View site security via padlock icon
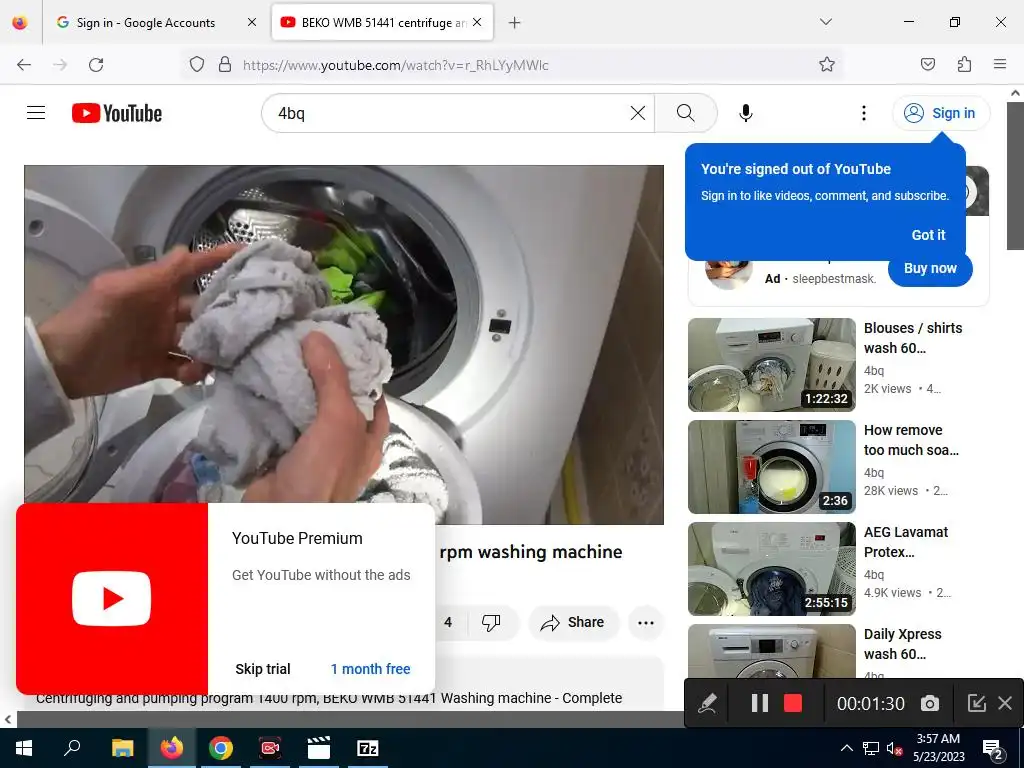Screen dimensions: 1024x768 point(225,64)
